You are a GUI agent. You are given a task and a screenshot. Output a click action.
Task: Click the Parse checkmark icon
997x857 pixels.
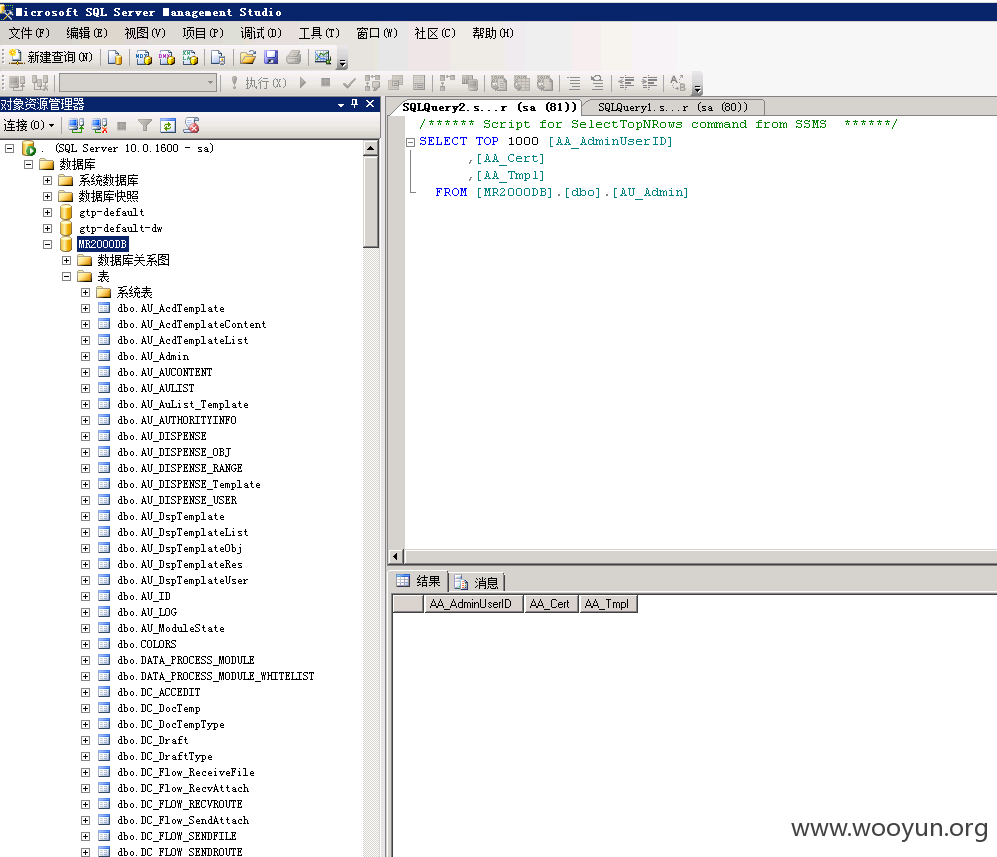coord(348,83)
